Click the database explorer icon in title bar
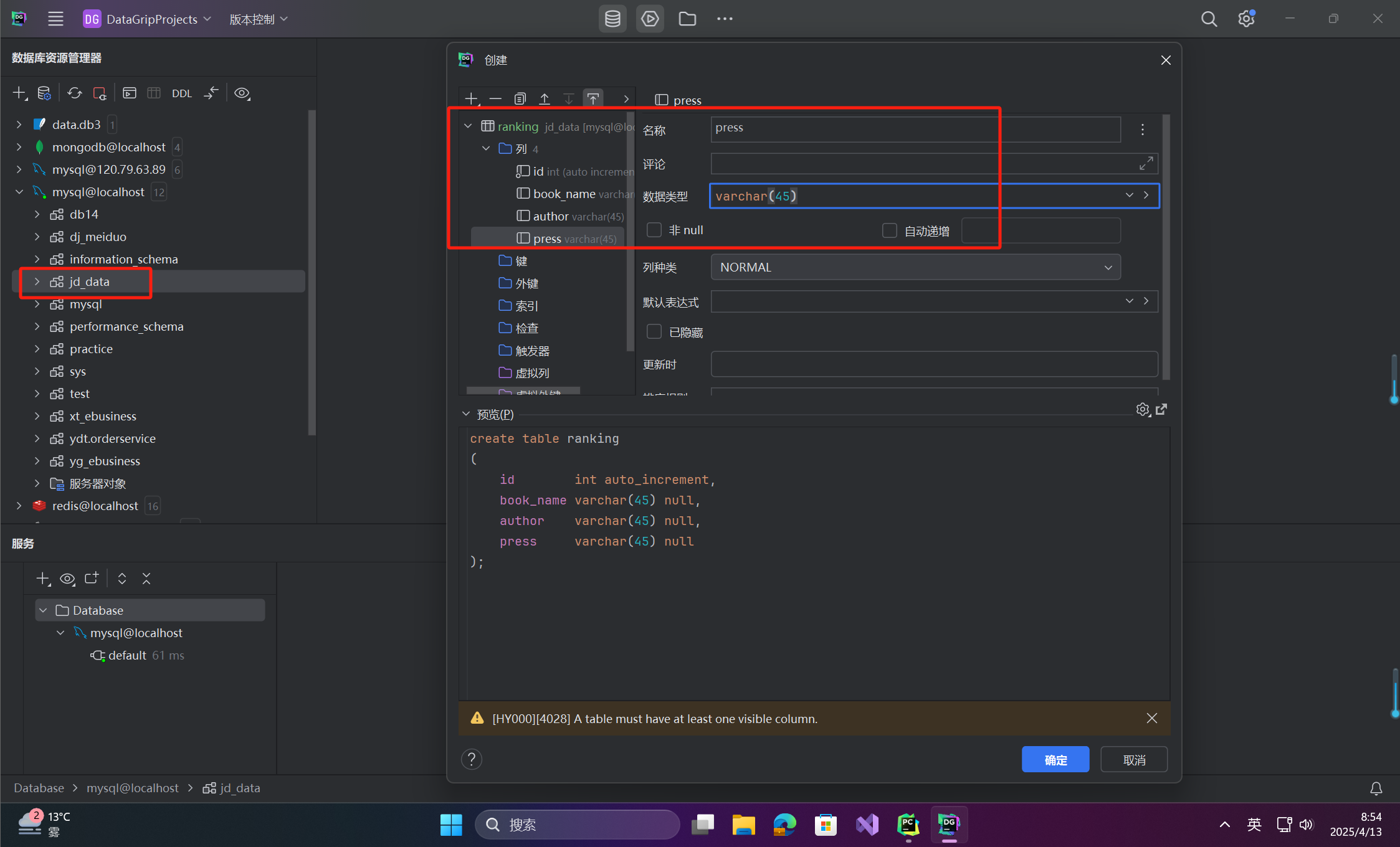 tap(612, 19)
